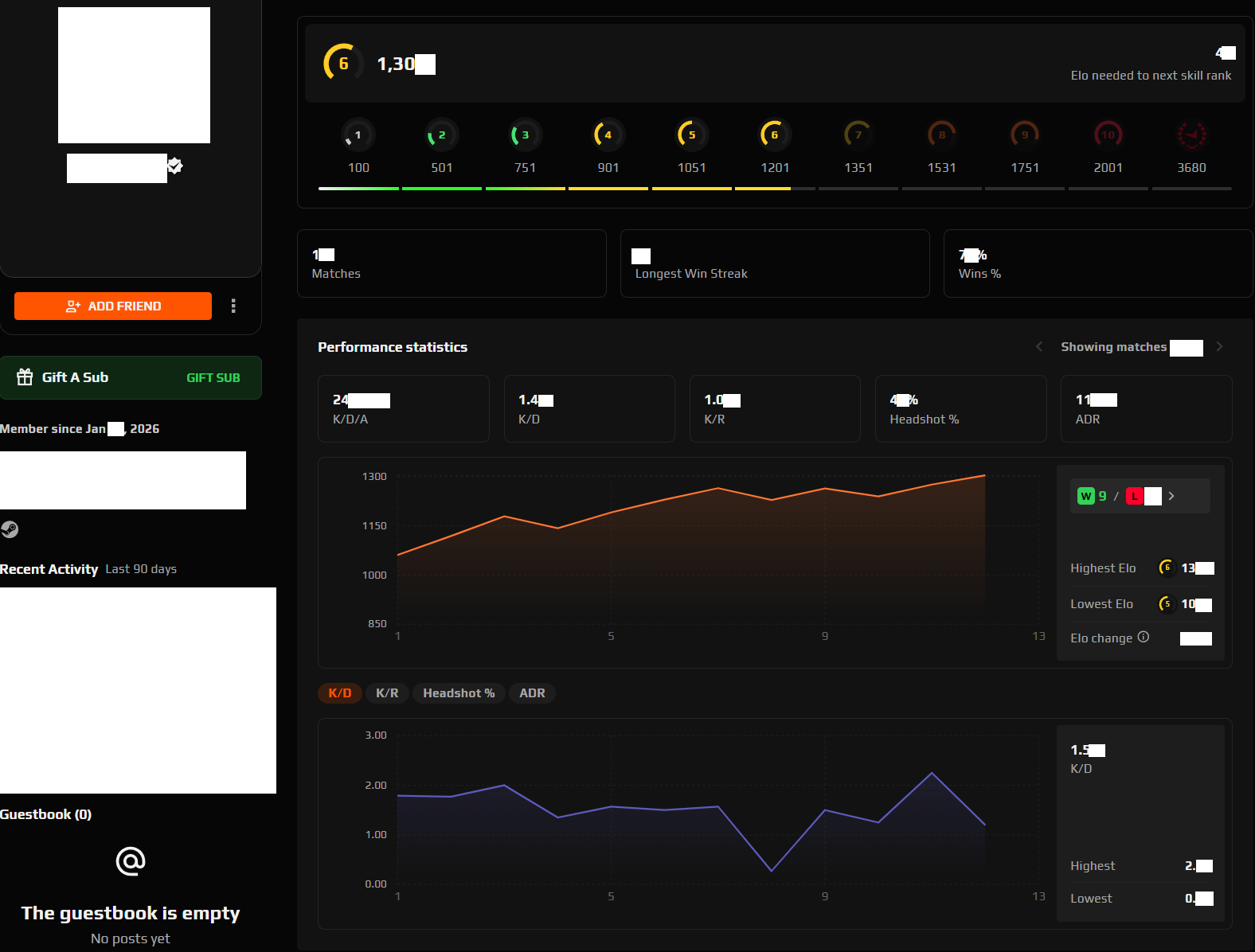
Task: Expand the wins and losses results chevron
Action: point(1171,496)
